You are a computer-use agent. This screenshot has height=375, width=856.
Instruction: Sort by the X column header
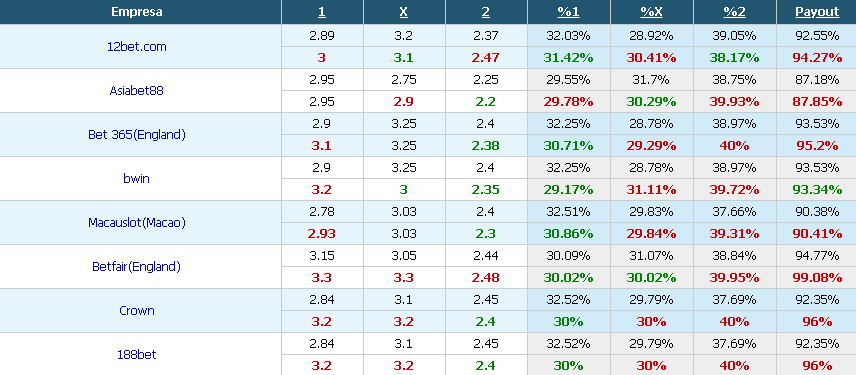point(404,12)
